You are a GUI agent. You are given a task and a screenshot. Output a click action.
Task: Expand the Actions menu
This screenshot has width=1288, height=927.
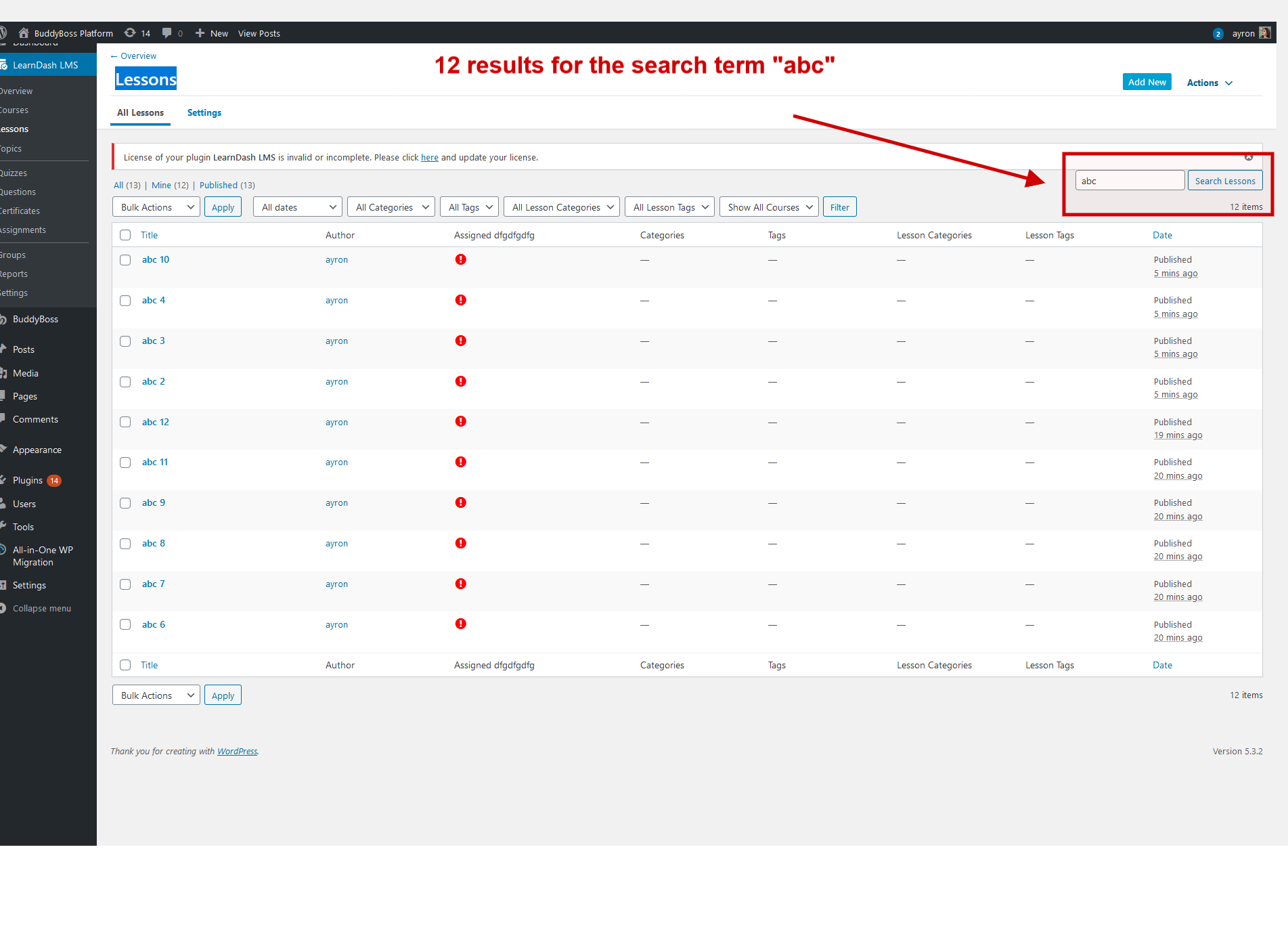[1209, 83]
